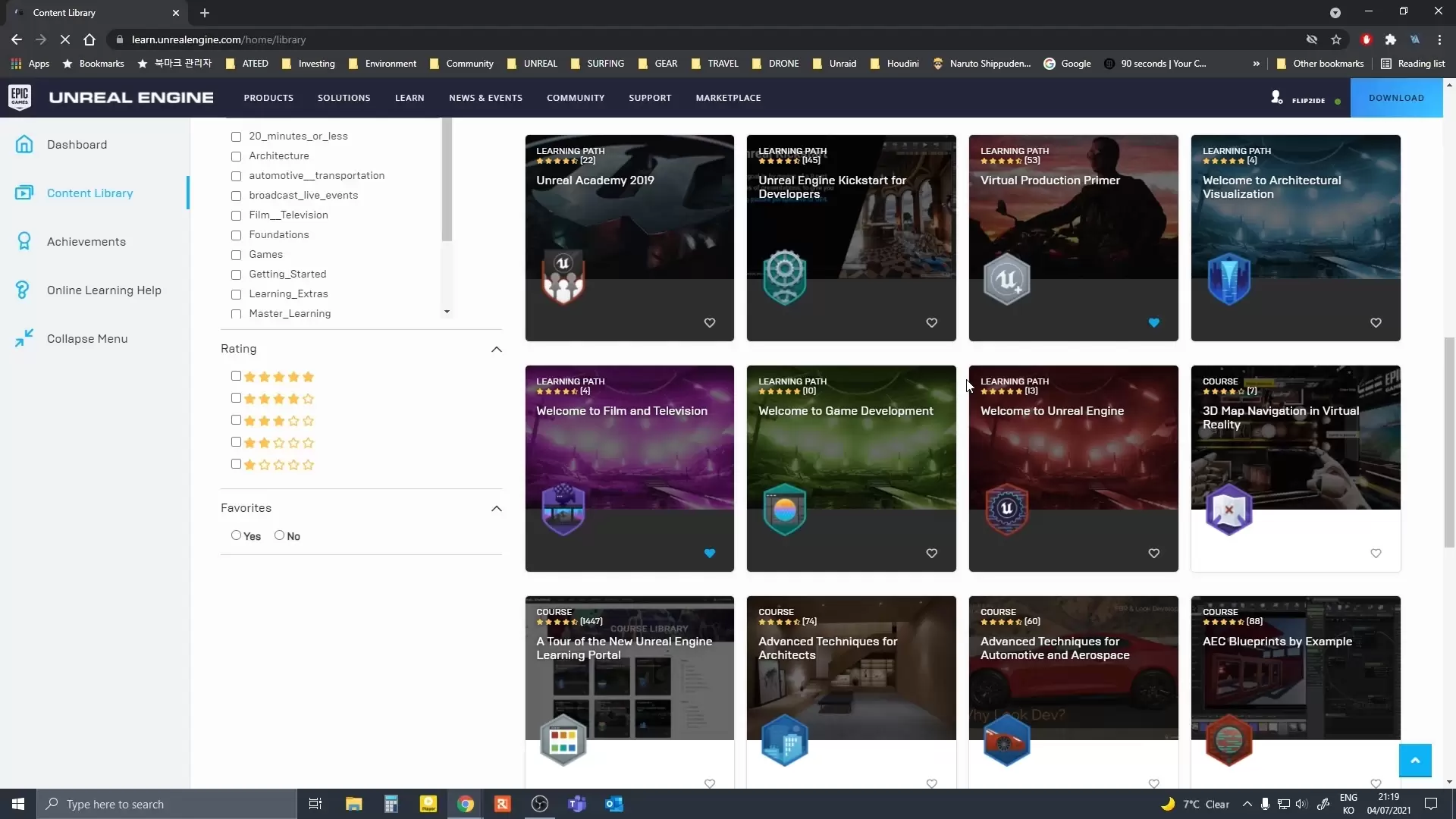Tick the five-star rating checkbox

(236, 376)
